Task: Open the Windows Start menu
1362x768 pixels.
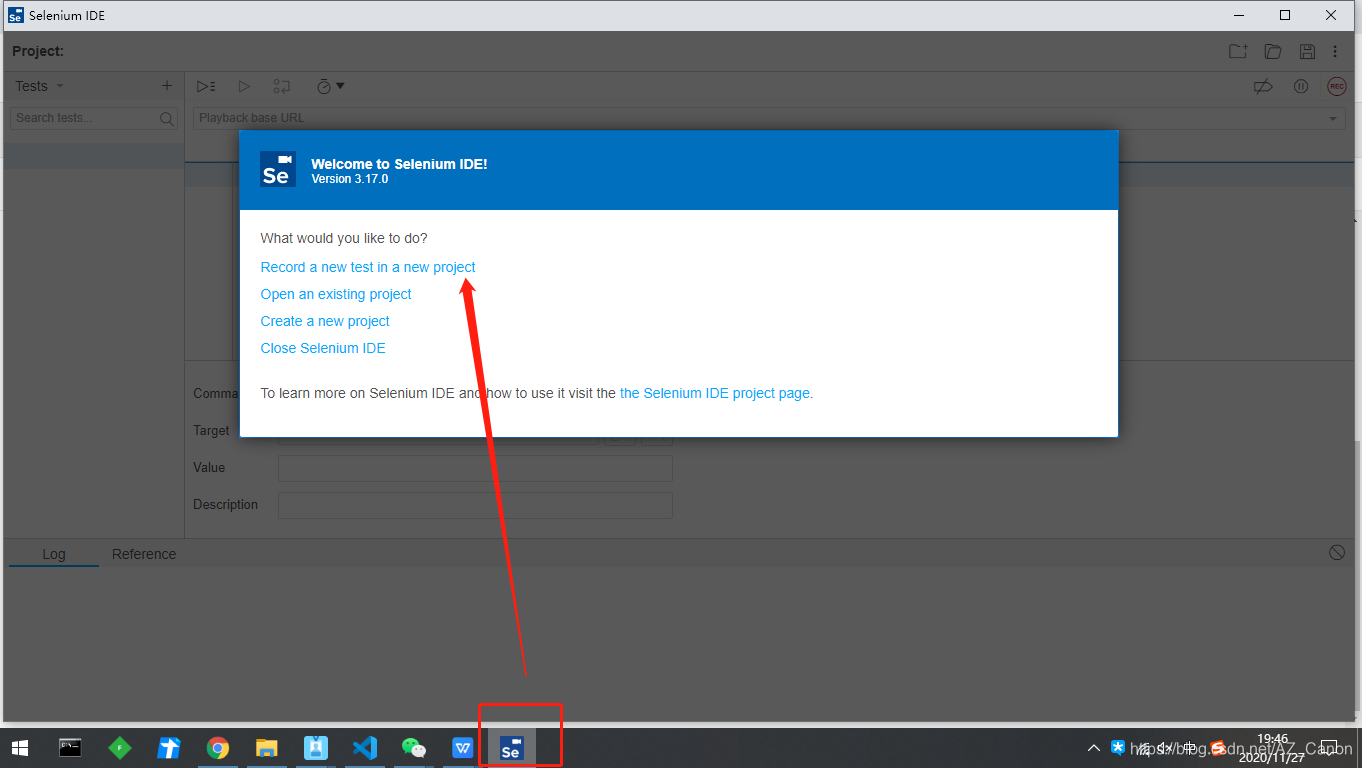Action: coord(19,748)
